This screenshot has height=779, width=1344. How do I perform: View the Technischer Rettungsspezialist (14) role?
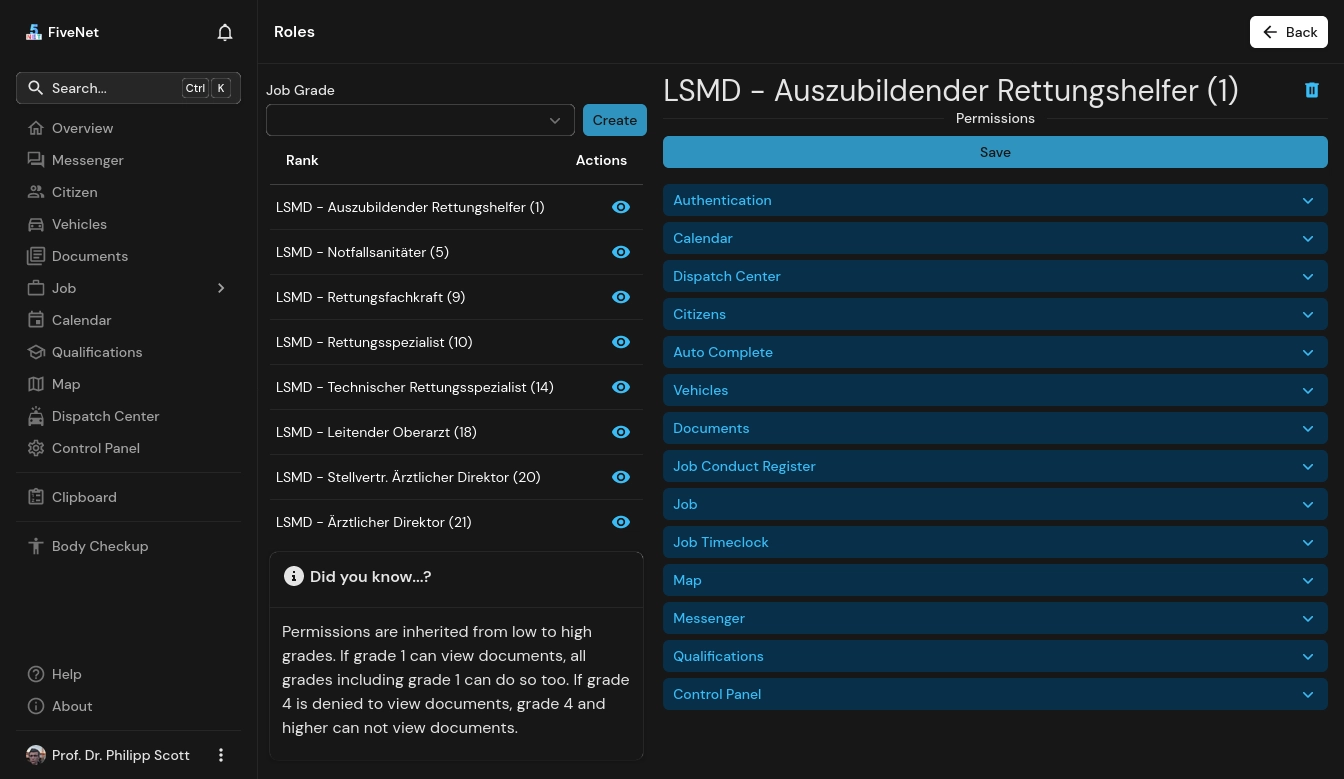point(621,387)
